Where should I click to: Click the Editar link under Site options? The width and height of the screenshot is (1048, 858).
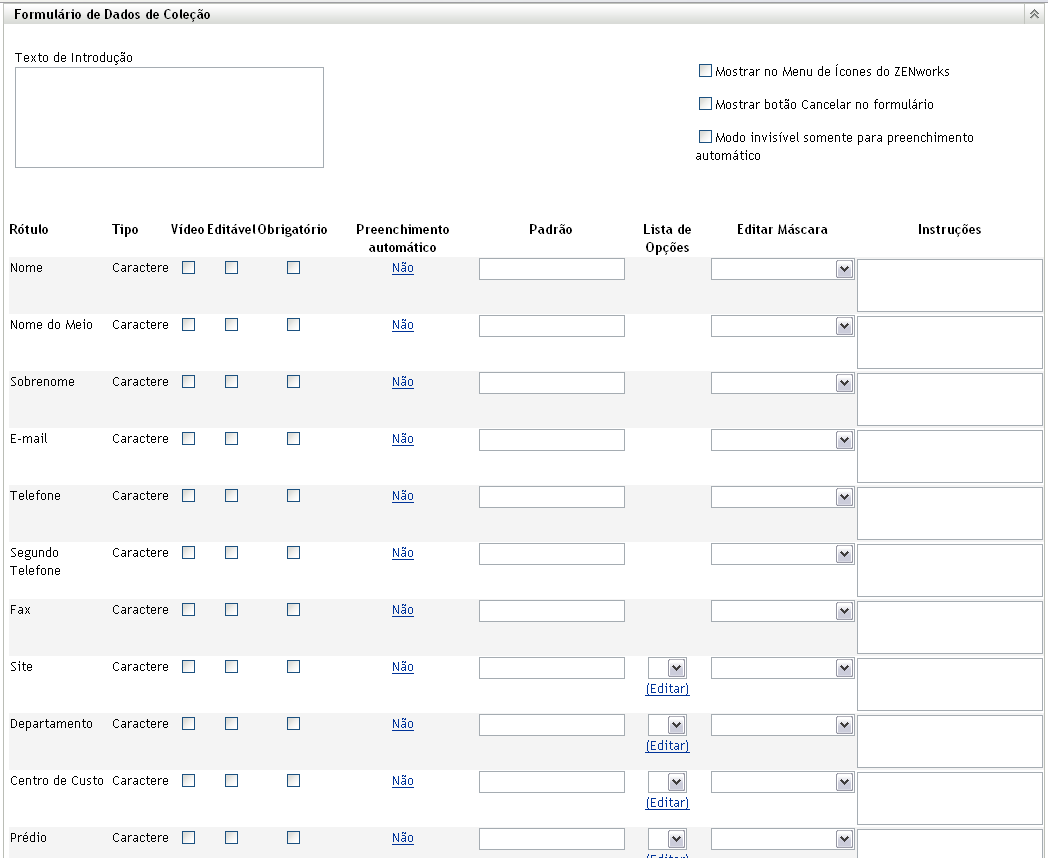(667, 689)
